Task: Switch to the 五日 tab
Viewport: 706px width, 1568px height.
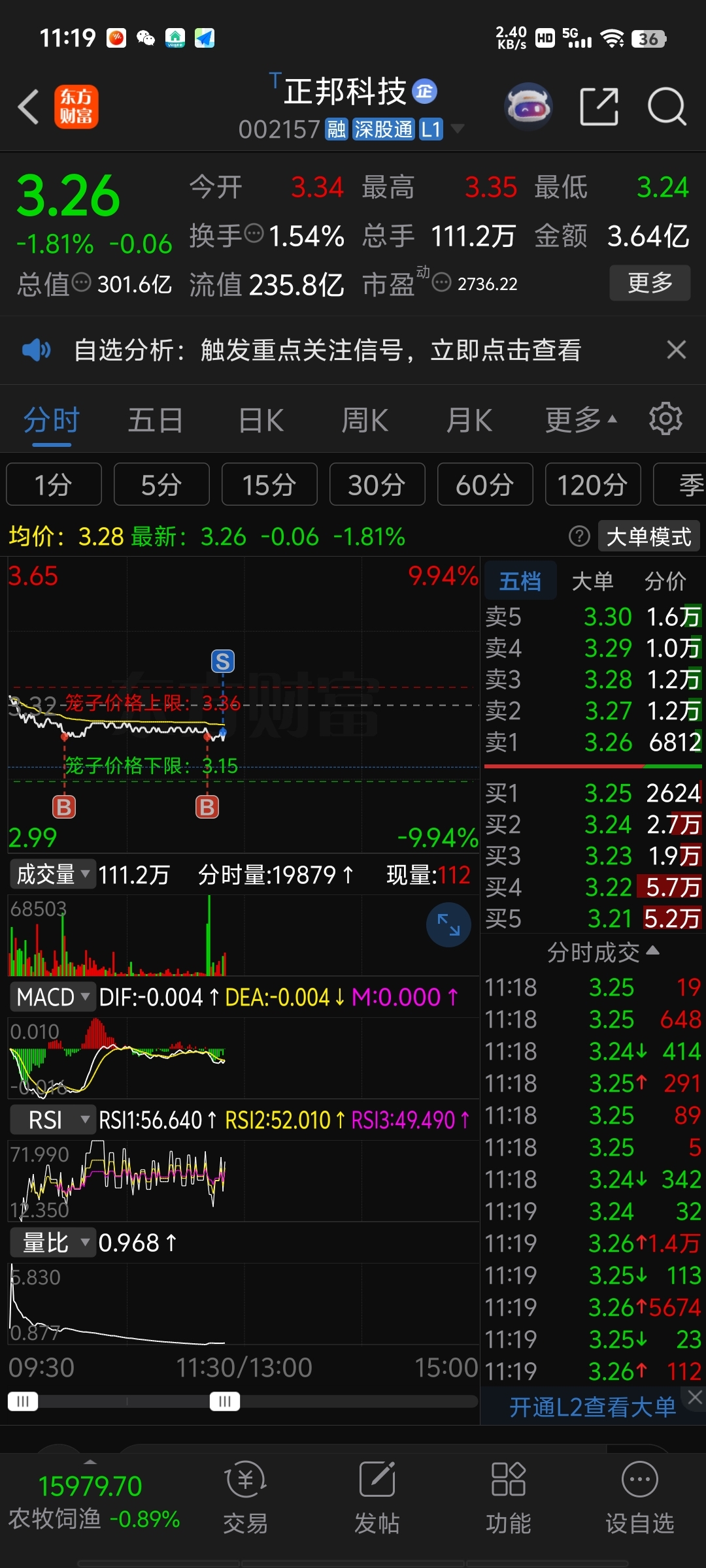Action: (x=156, y=420)
